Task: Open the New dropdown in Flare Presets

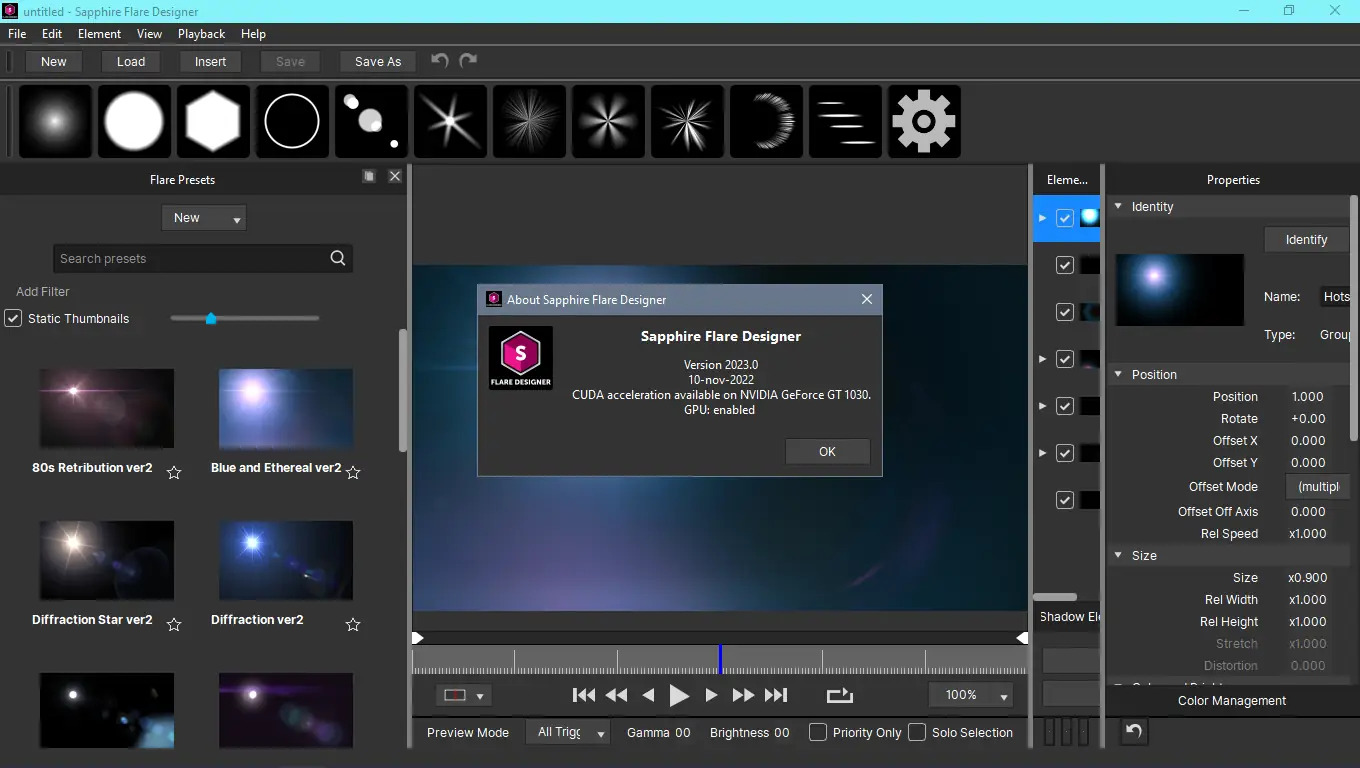Action: point(204,218)
